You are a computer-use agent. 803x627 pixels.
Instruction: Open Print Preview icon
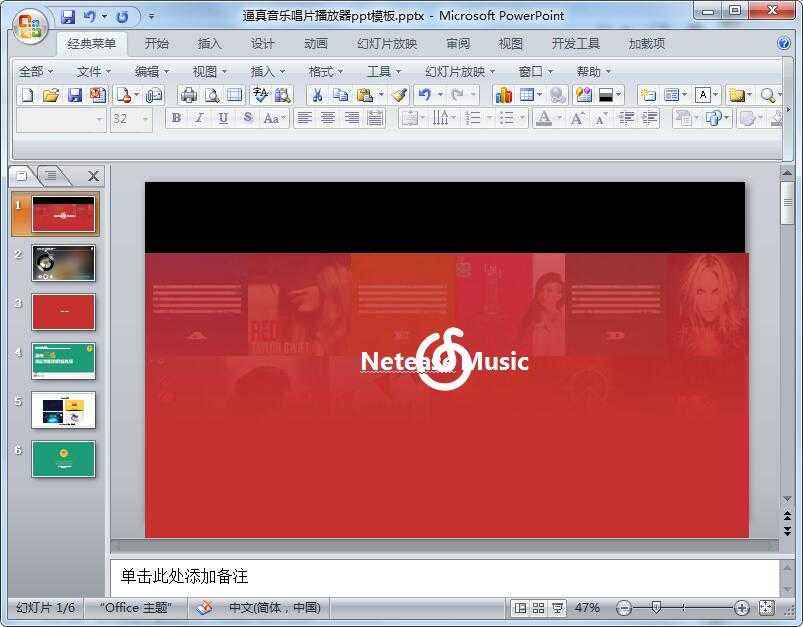point(212,95)
